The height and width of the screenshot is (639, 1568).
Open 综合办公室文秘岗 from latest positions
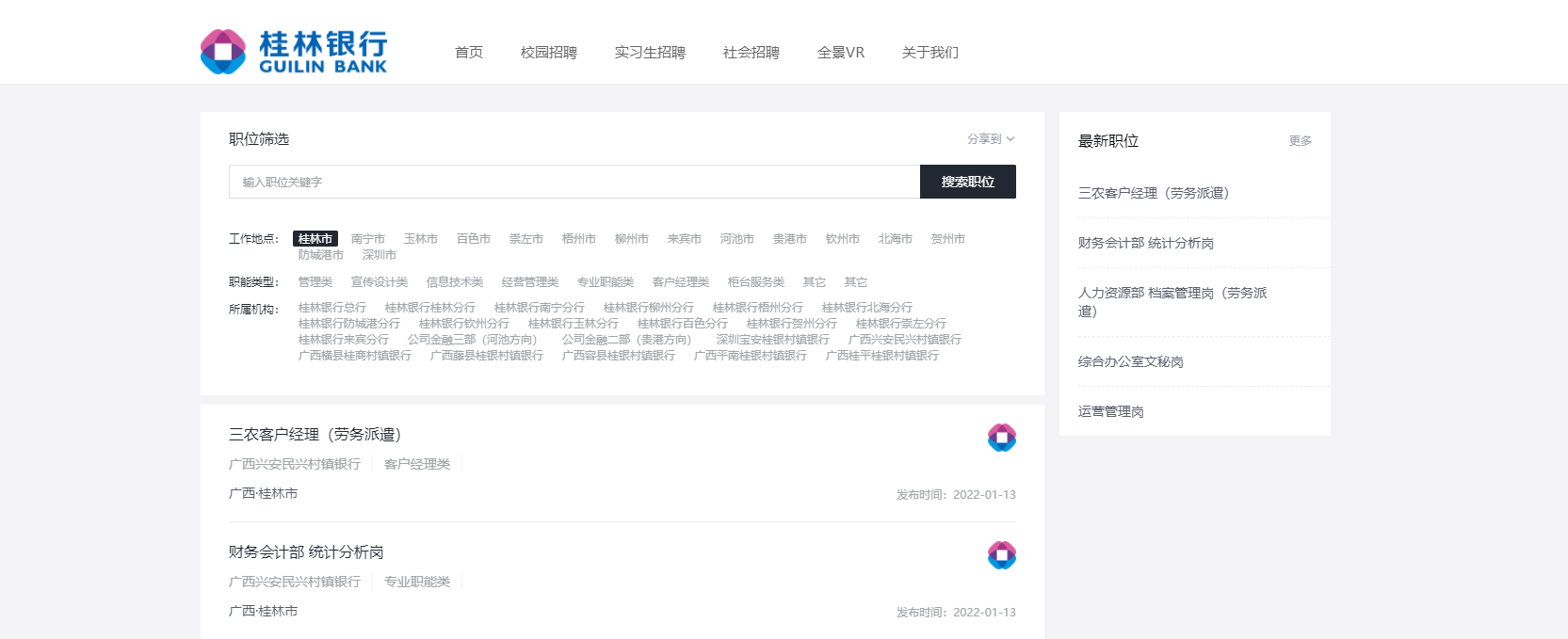tap(1130, 361)
